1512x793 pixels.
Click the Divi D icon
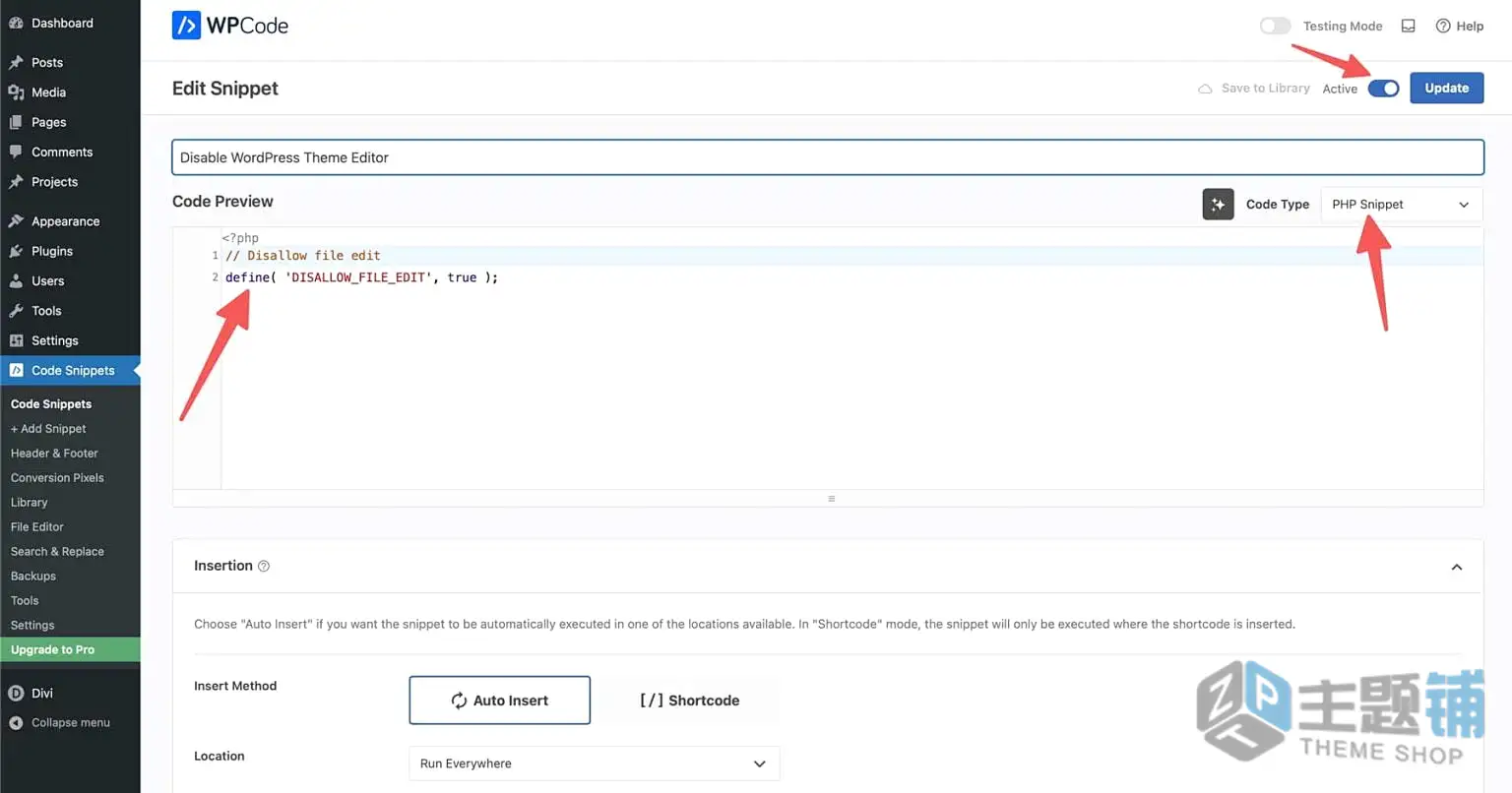[16, 693]
